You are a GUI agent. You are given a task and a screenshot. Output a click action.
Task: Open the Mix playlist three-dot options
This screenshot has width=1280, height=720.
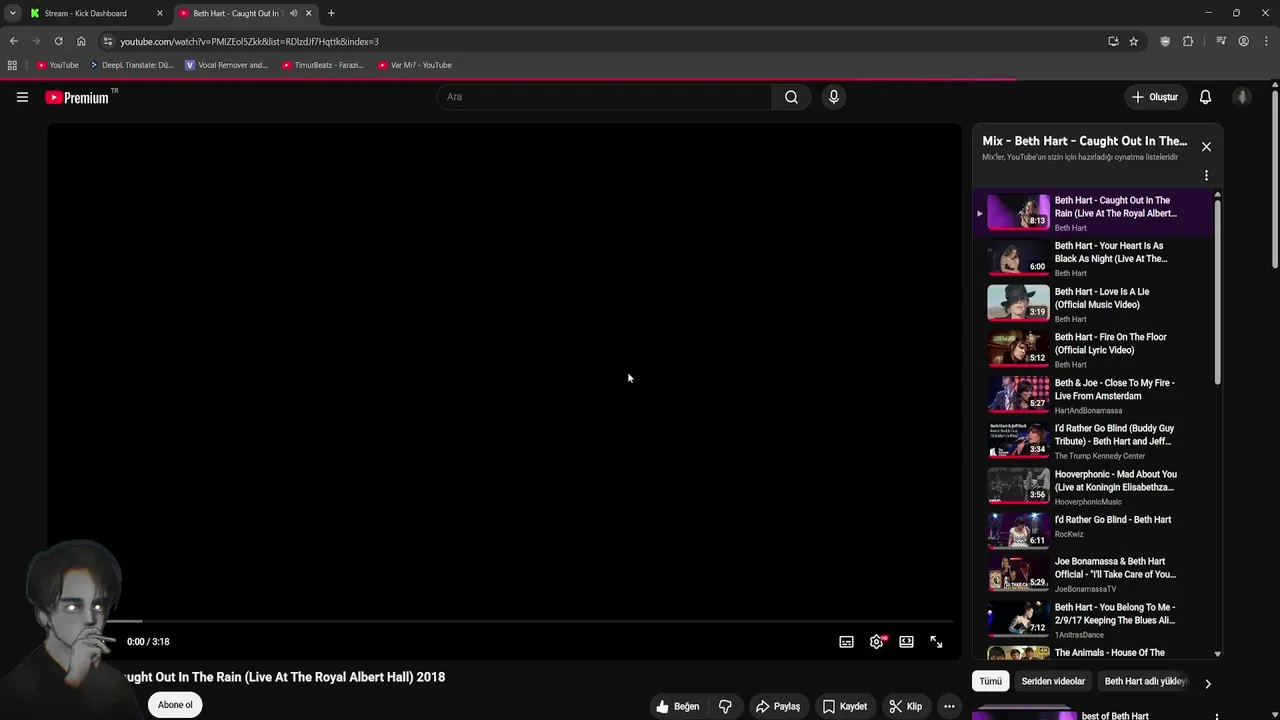pos(1206,175)
